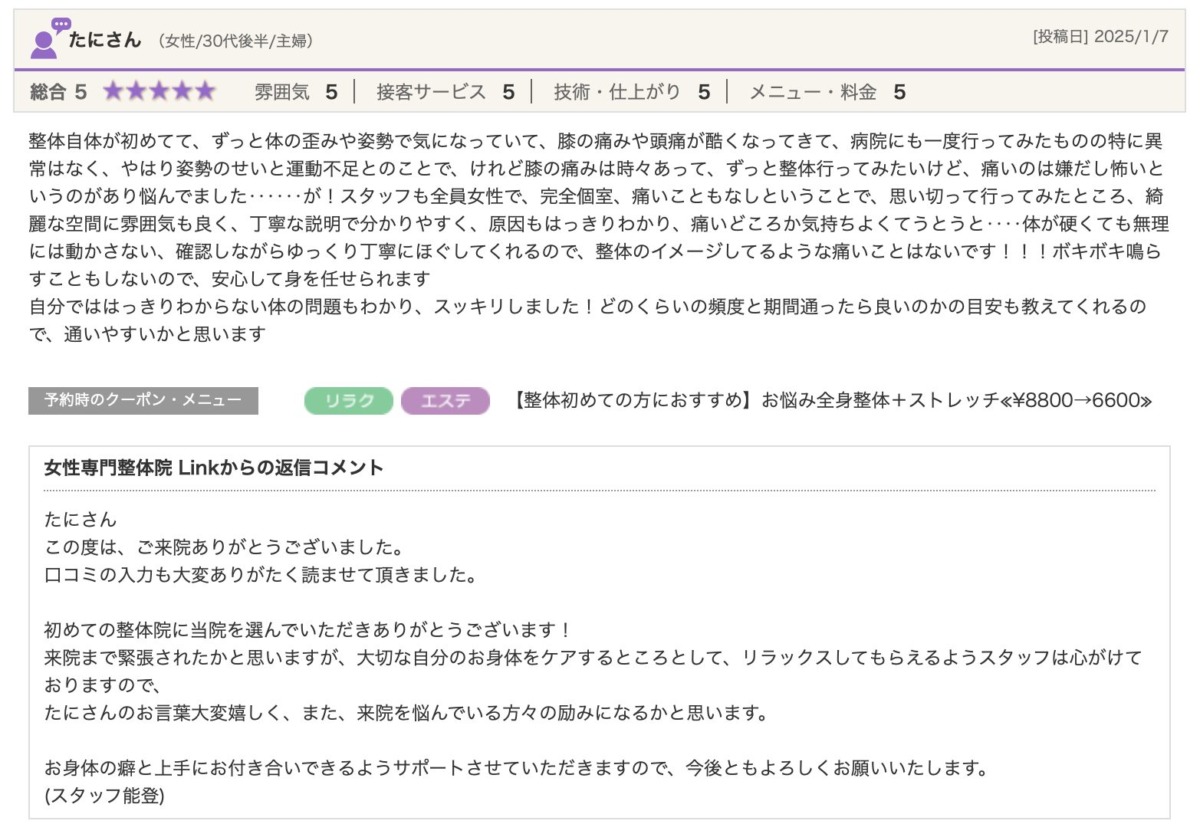Click たにさん greeting in the reply comment
The width and height of the screenshot is (1200, 834).
(x=81, y=520)
